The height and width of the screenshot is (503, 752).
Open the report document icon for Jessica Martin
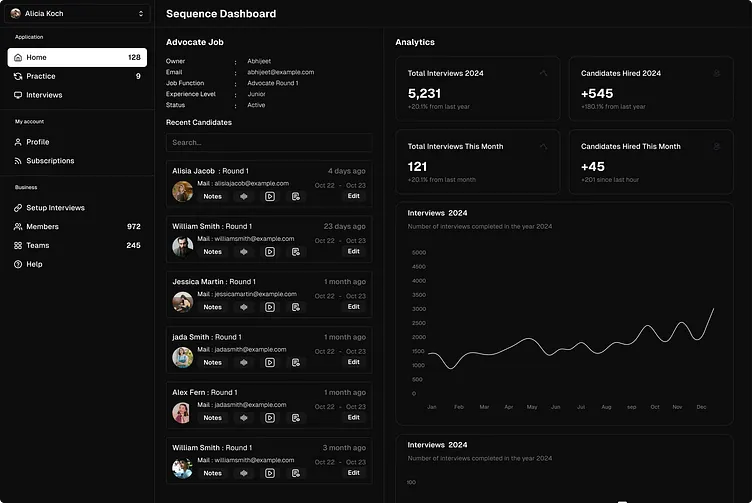click(296, 307)
